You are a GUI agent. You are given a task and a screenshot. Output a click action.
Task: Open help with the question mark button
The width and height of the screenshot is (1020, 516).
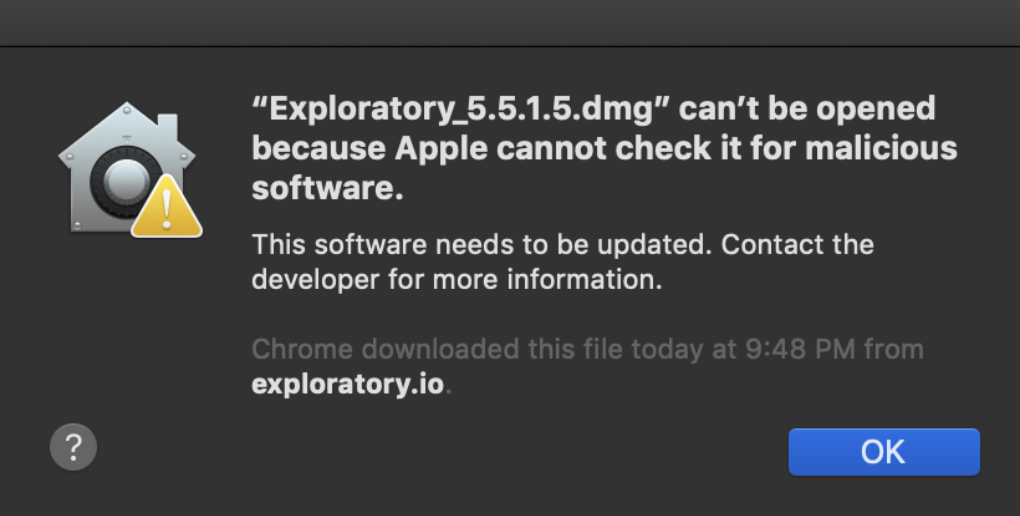pyautogui.click(x=73, y=447)
